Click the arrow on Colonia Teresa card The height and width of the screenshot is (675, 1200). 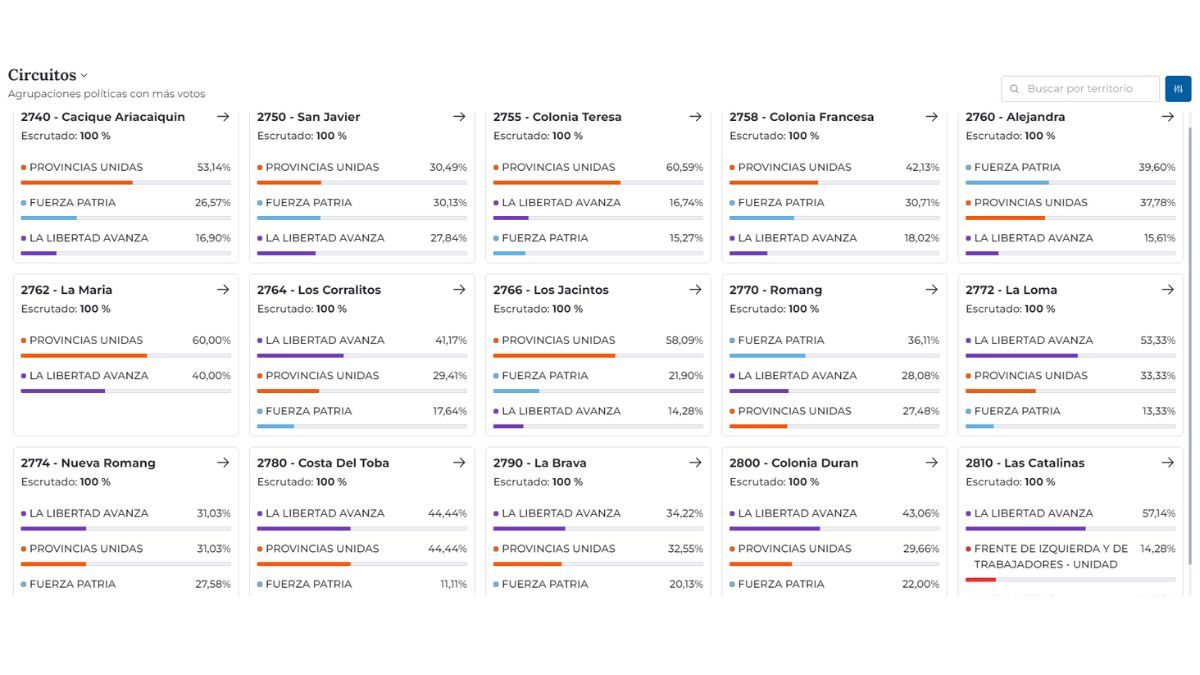click(x=695, y=117)
